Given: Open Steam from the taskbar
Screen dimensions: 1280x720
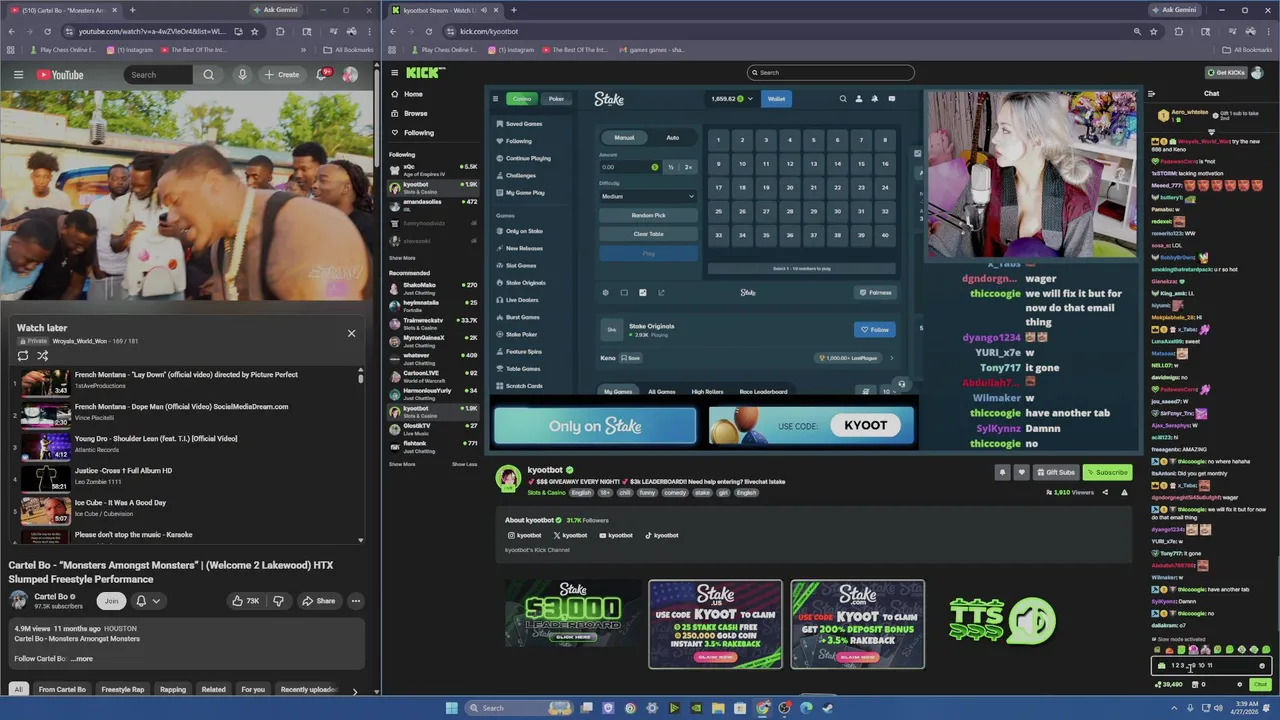Looking at the screenshot, I should click(828, 708).
